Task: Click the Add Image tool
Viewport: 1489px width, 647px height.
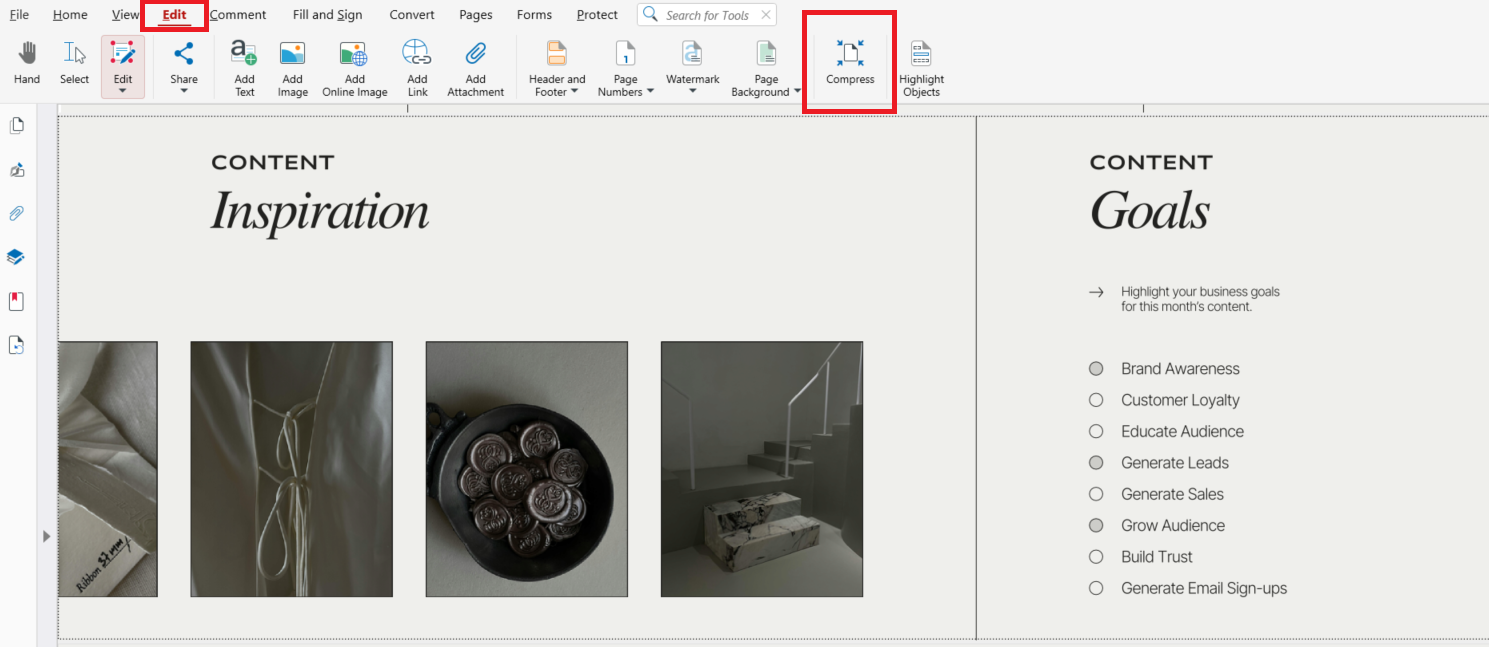Action: click(x=291, y=66)
